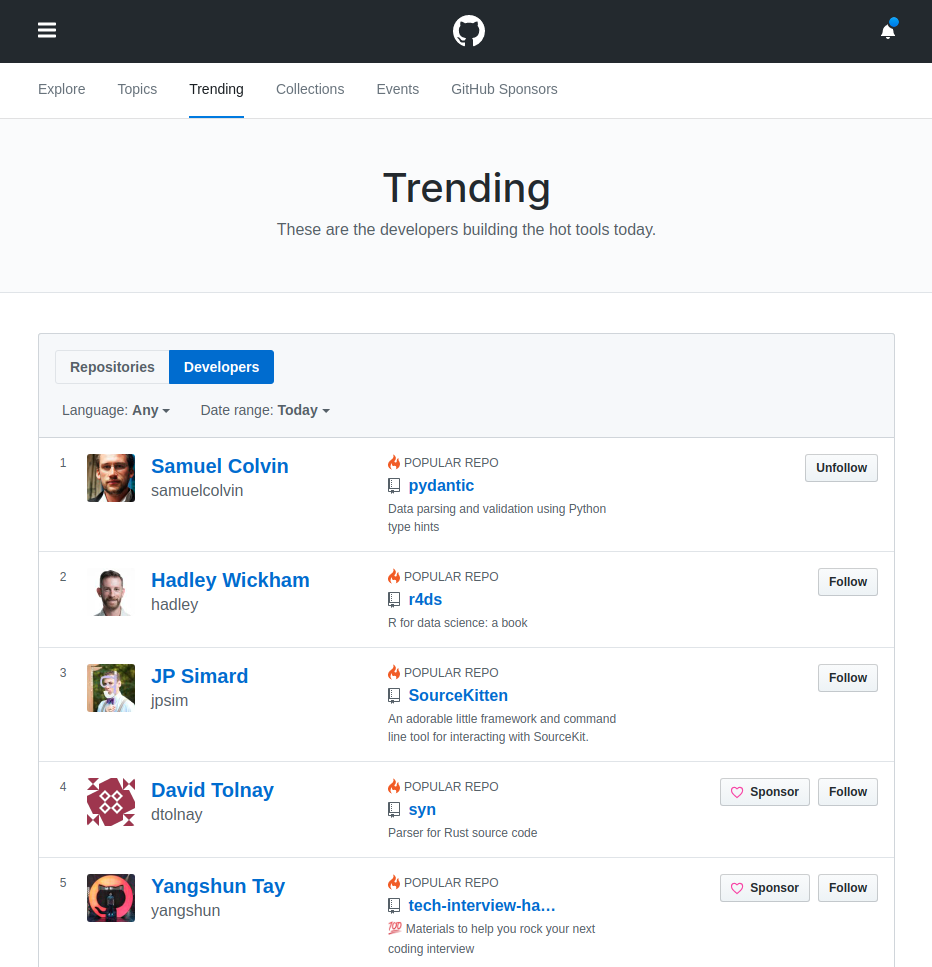
Task: Click the flame icon in Yangshun Tay's row
Action: tap(394, 882)
